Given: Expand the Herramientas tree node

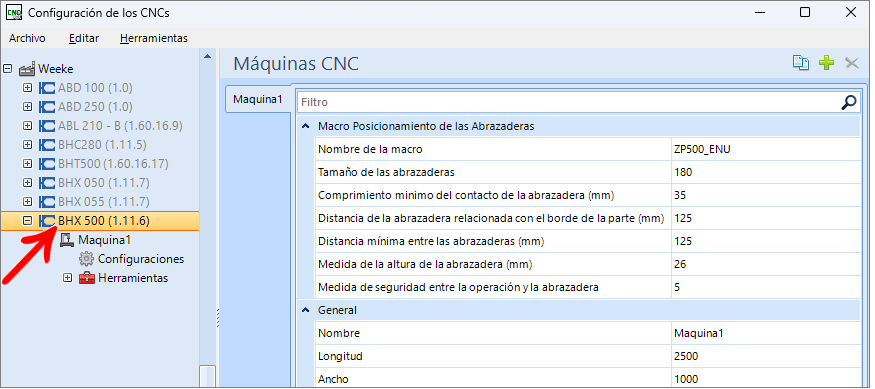Looking at the screenshot, I should pos(68,278).
